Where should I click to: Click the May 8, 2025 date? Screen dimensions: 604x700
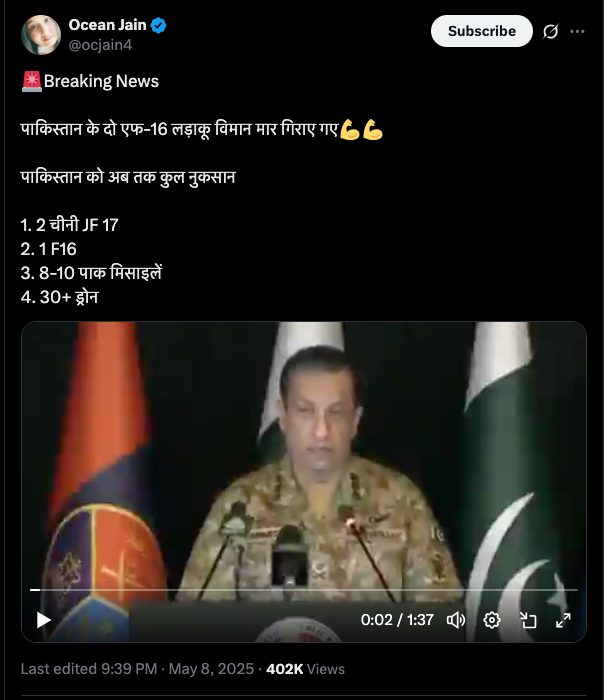(211, 669)
